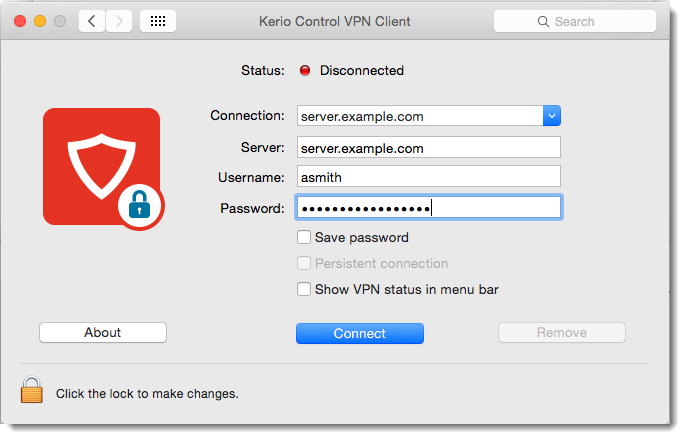Toggle the Persistent connection checkbox
The image size is (685, 439).
pyautogui.click(x=304, y=263)
